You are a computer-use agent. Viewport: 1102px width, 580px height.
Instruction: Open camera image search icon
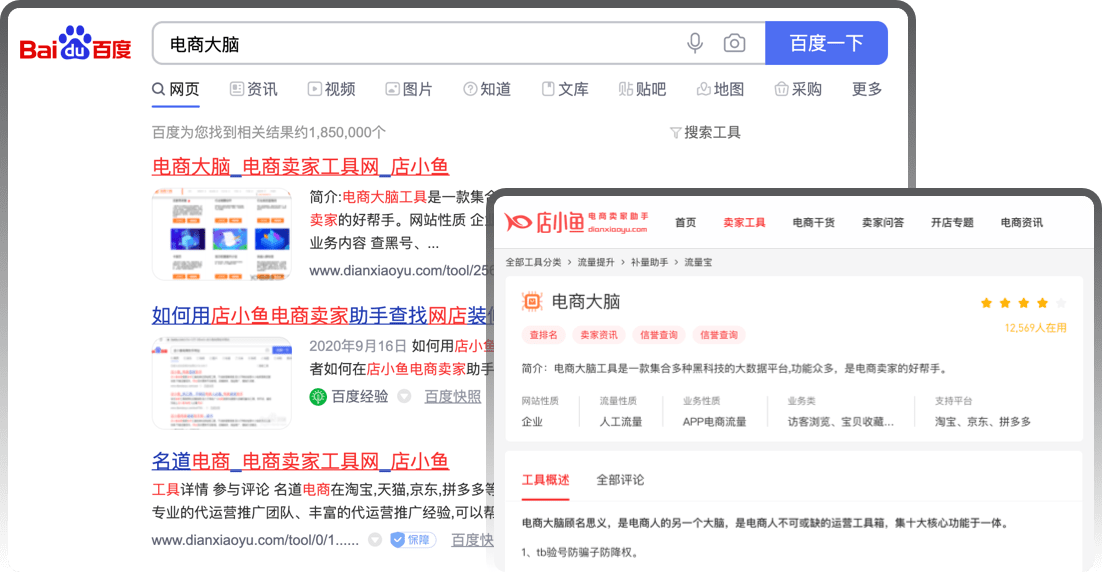click(735, 44)
